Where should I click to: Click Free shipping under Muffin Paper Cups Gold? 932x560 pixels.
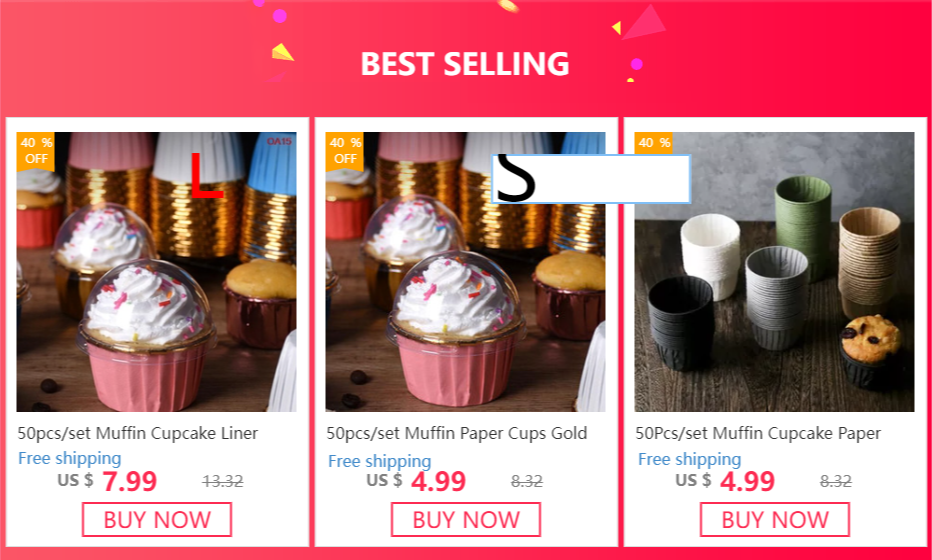[x=380, y=461]
